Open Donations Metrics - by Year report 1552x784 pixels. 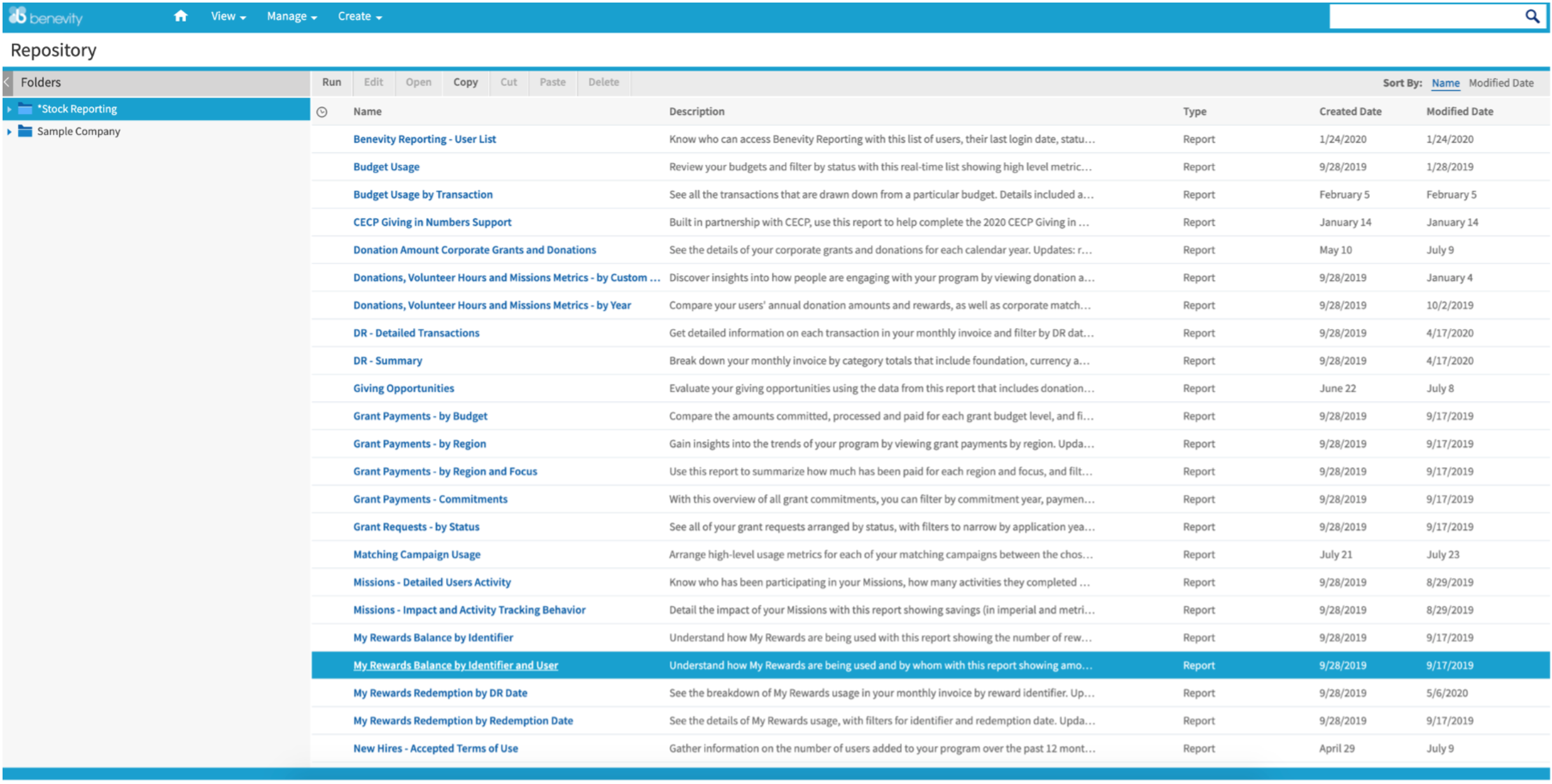pyautogui.click(x=492, y=305)
